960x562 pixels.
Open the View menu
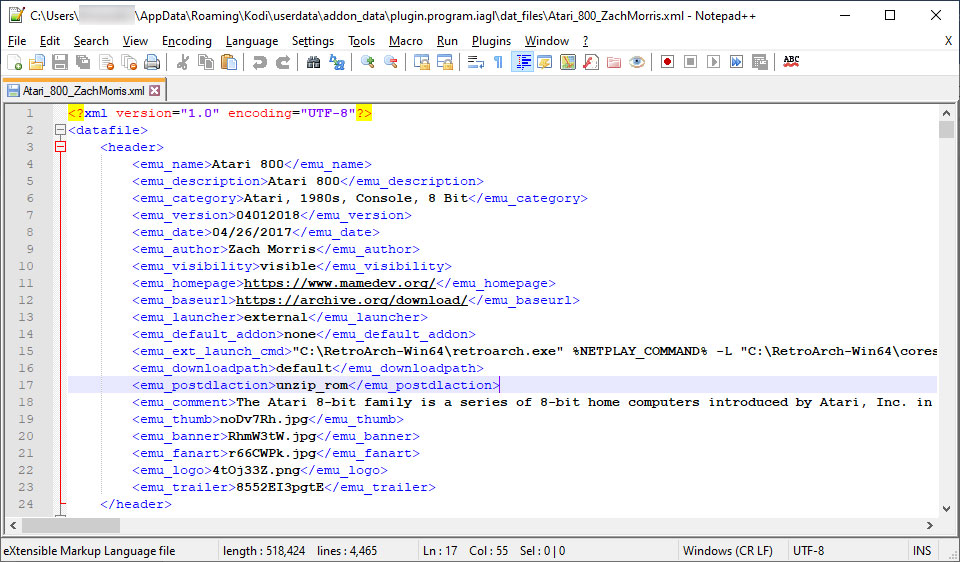click(135, 41)
